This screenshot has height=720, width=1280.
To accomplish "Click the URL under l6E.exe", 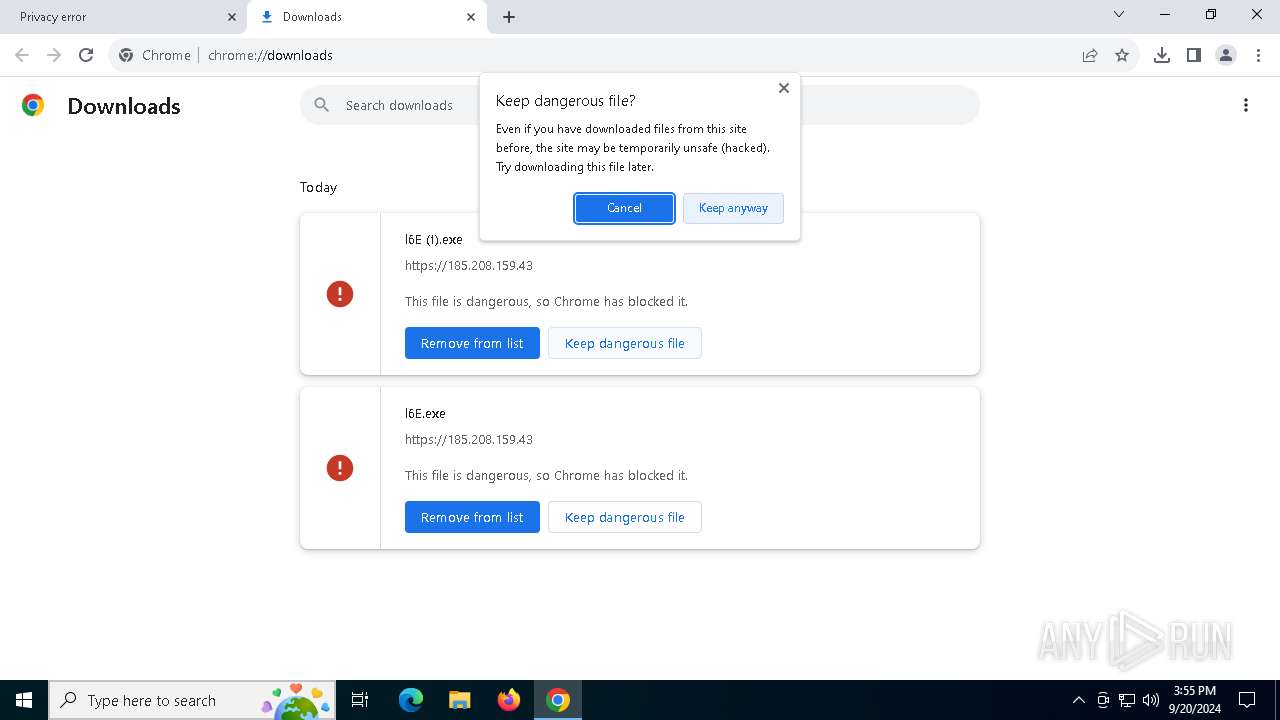I will click(x=469, y=439).
